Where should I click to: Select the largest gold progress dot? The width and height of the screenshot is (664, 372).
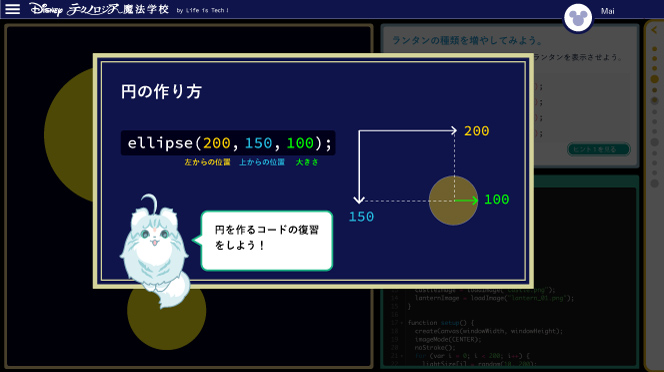tap(654, 79)
